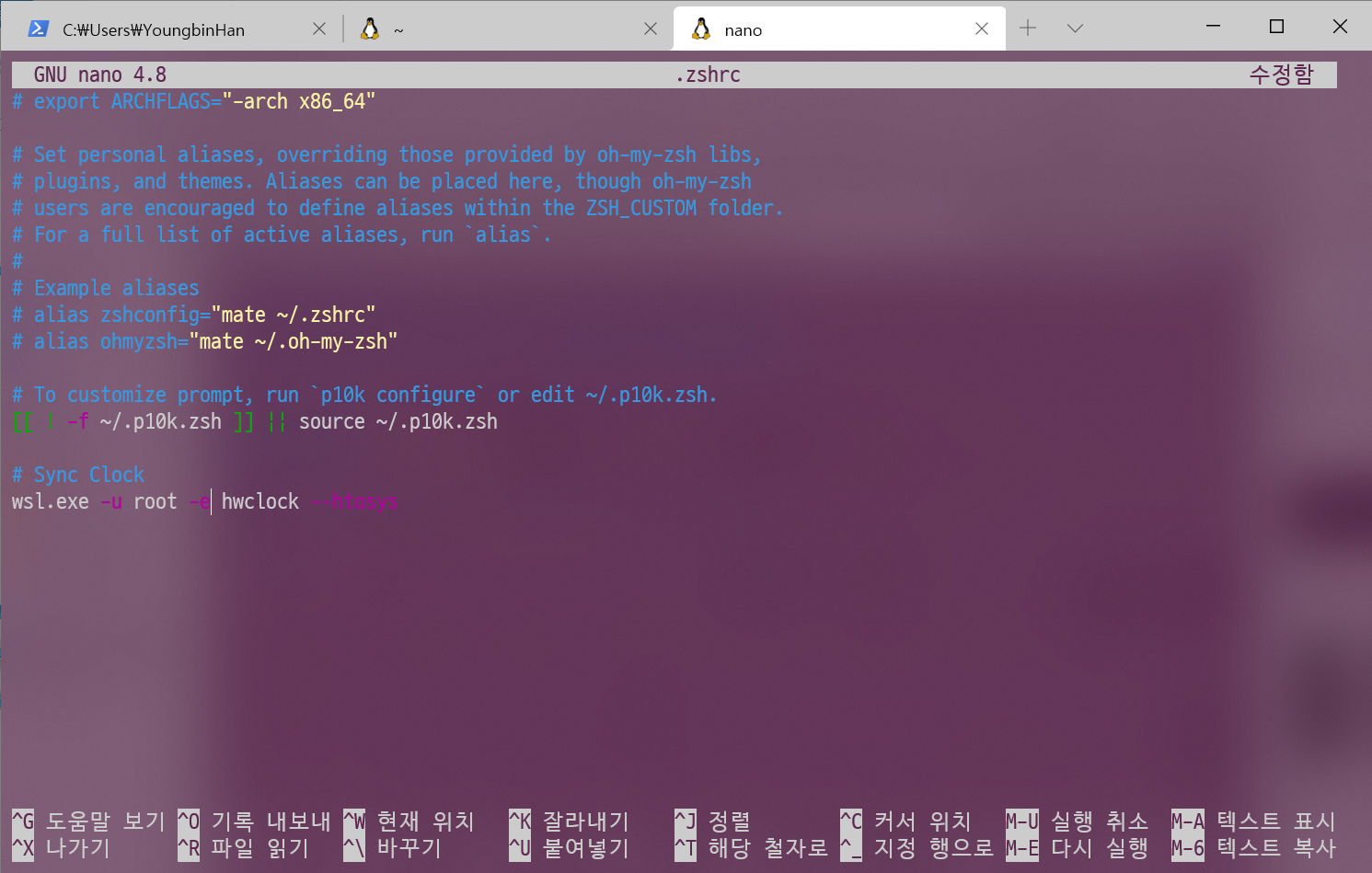Click the .zshrc filename in title bar

pos(708,75)
